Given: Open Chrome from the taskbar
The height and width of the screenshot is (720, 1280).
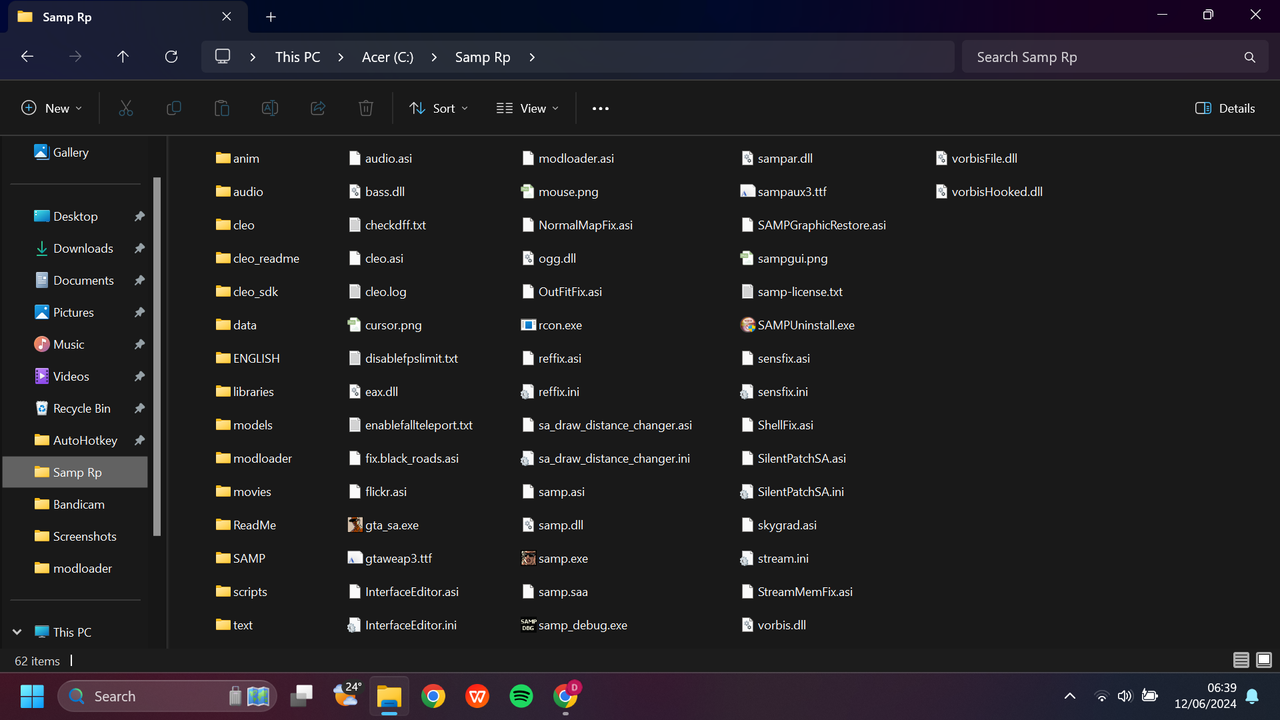Looking at the screenshot, I should coord(433,696).
